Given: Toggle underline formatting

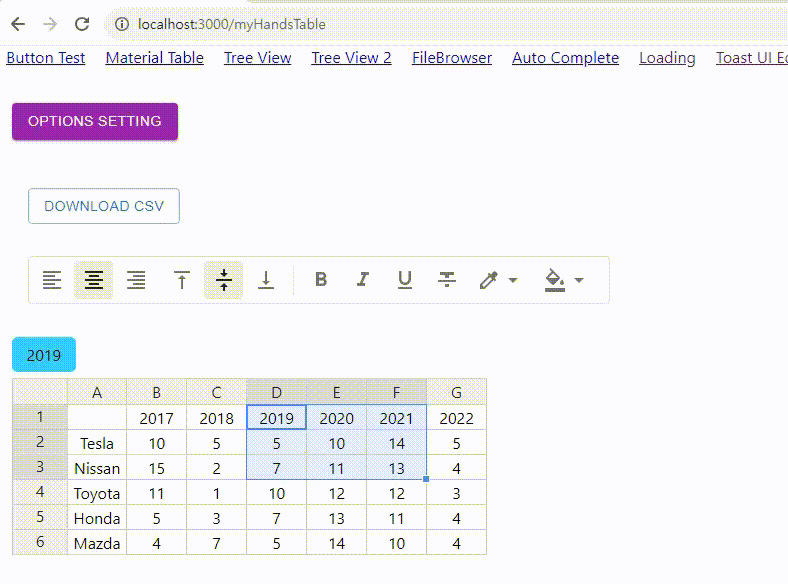Looking at the screenshot, I should 405,279.
